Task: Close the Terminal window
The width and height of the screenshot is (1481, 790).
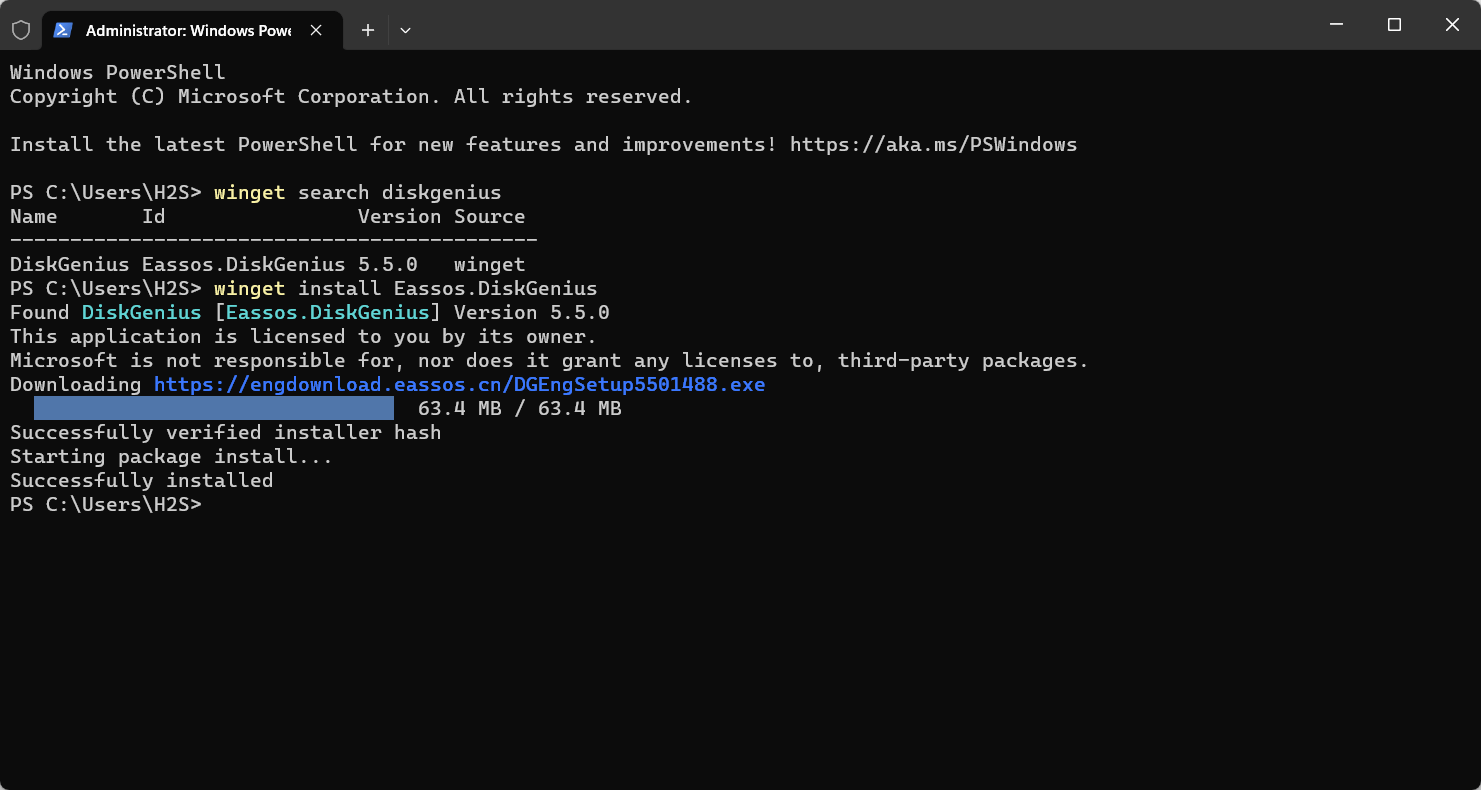Action: pyautogui.click(x=1452, y=25)
